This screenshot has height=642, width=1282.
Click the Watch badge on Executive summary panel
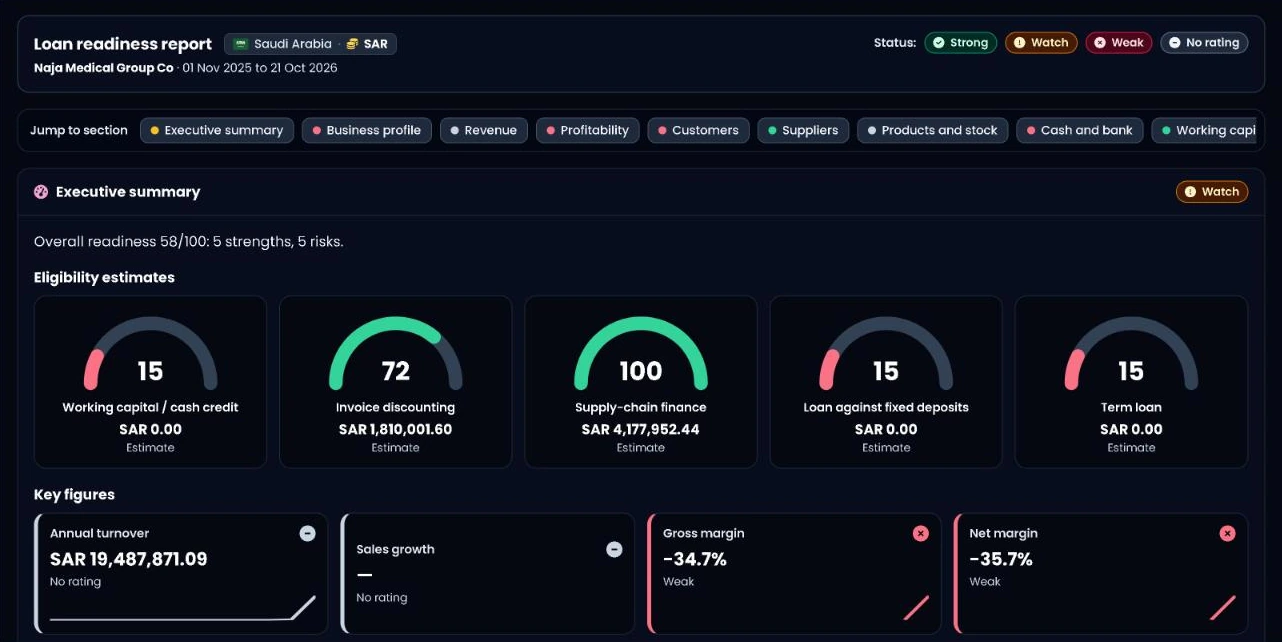1212,192
